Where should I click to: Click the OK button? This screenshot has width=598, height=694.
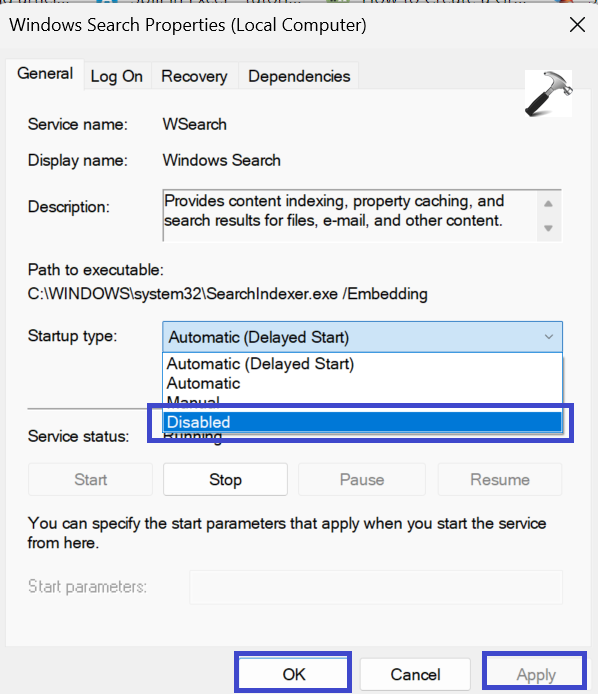point(293,674)
